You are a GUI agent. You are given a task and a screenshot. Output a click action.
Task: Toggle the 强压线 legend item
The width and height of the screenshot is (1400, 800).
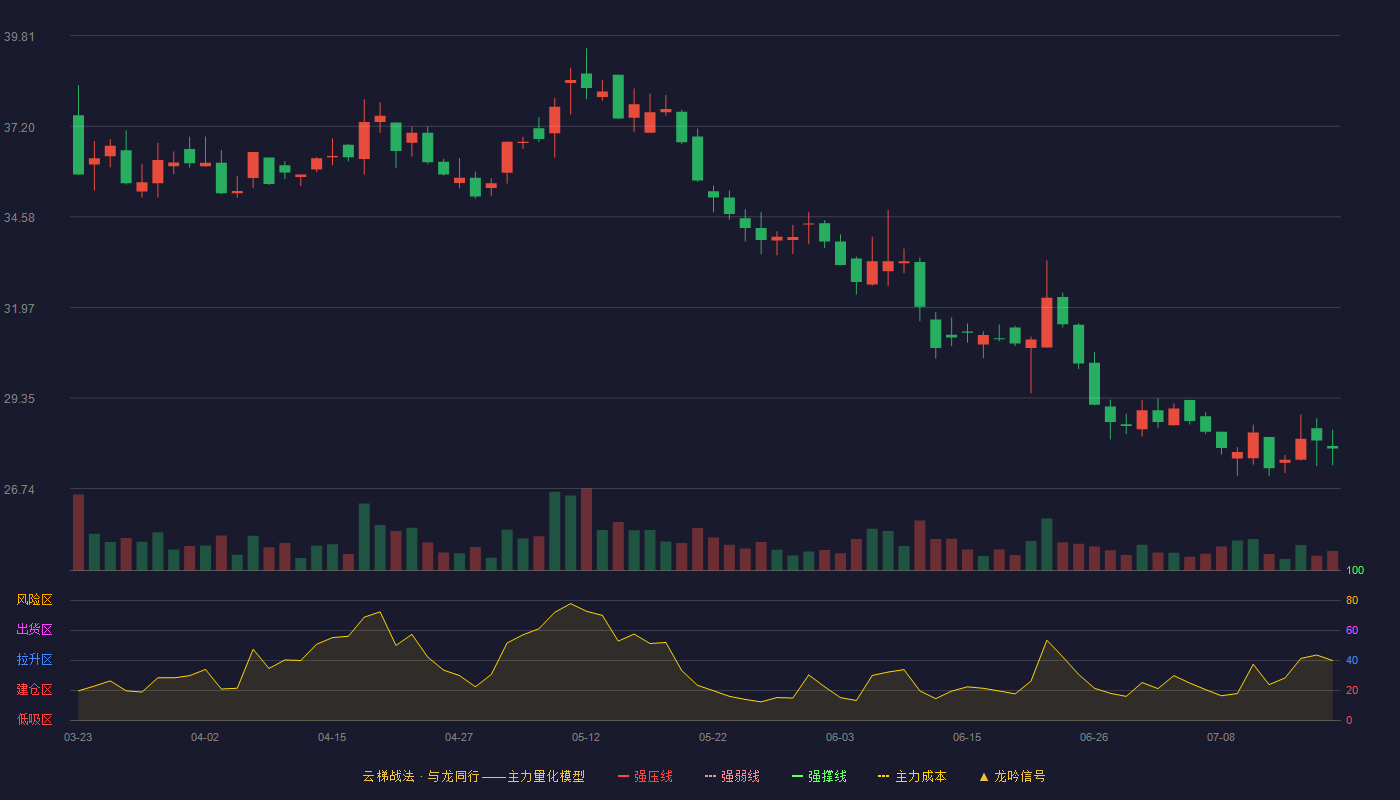(645, 776)
